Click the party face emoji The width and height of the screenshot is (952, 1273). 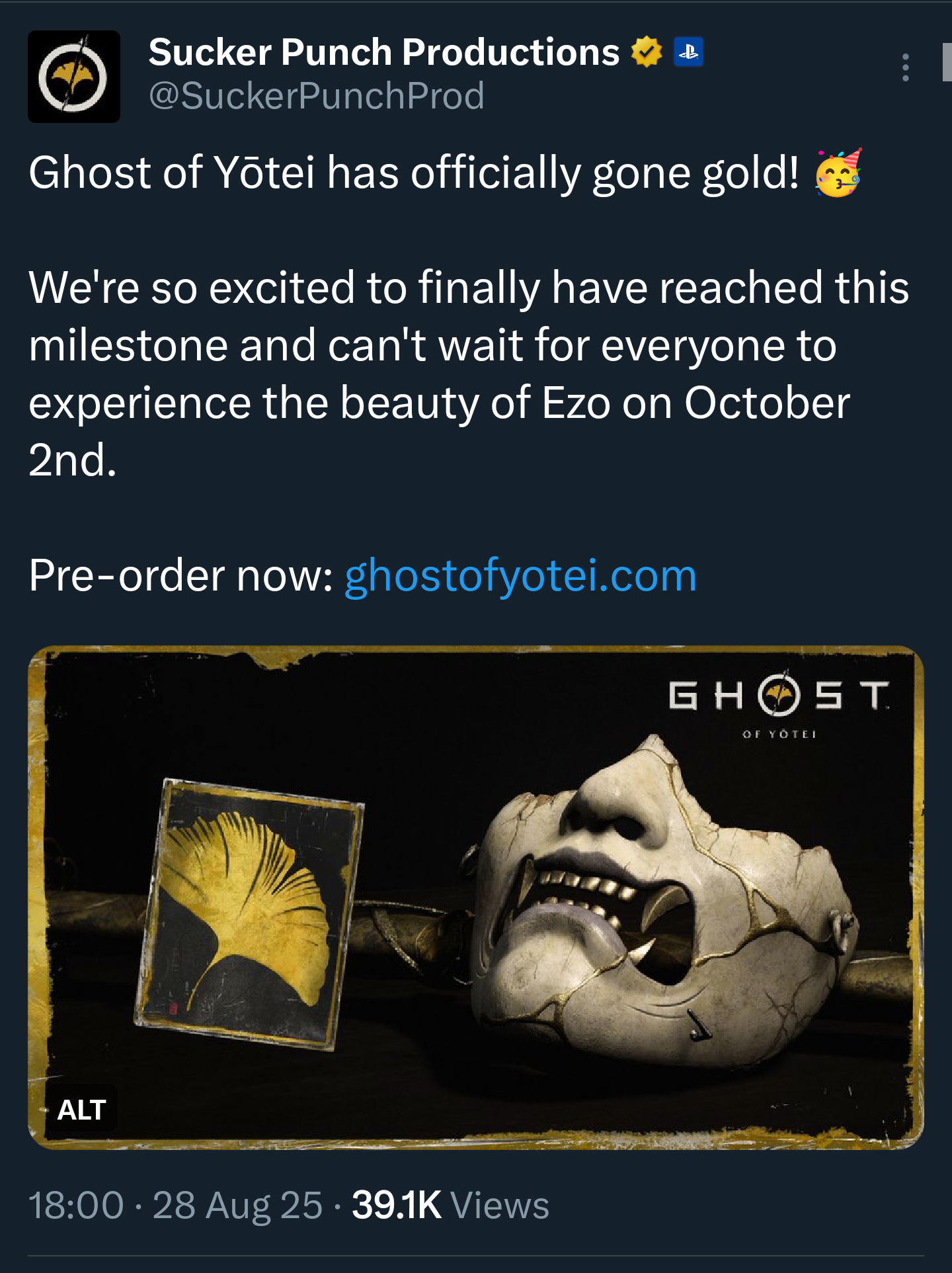click(838, 173)
